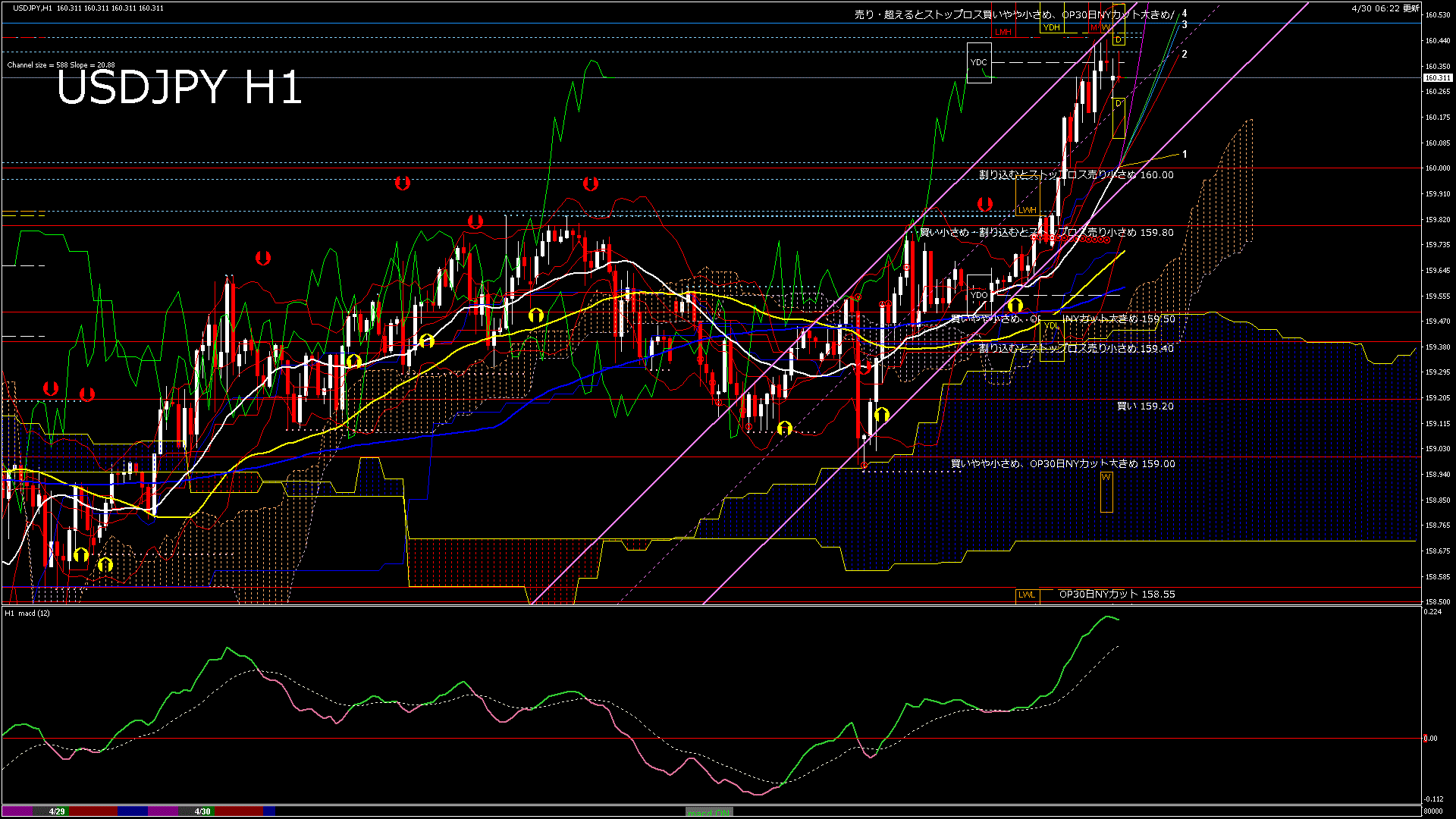
Task: Click the yellow up-arrow signal beside the YDO box
Action: tap(1015, 305)
